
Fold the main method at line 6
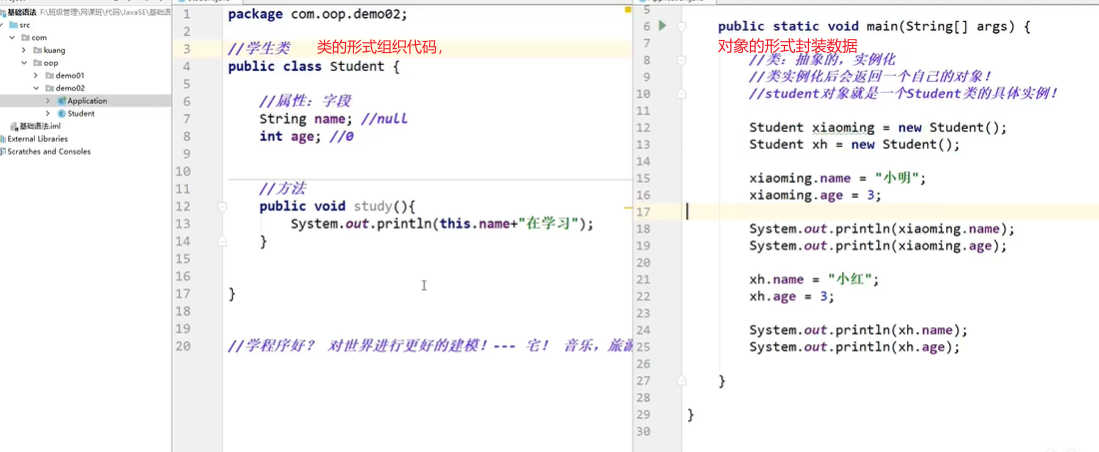coord(680,27)
